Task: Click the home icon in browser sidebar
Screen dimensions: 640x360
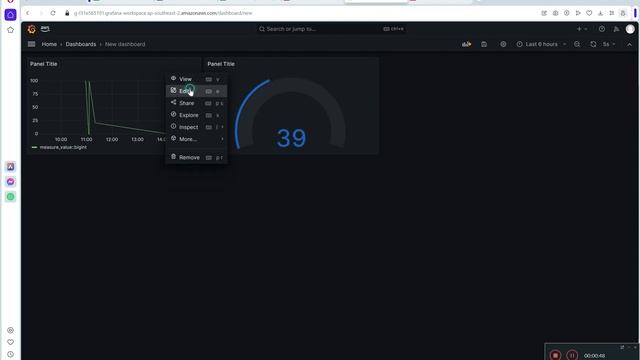Action: [11, 15]
